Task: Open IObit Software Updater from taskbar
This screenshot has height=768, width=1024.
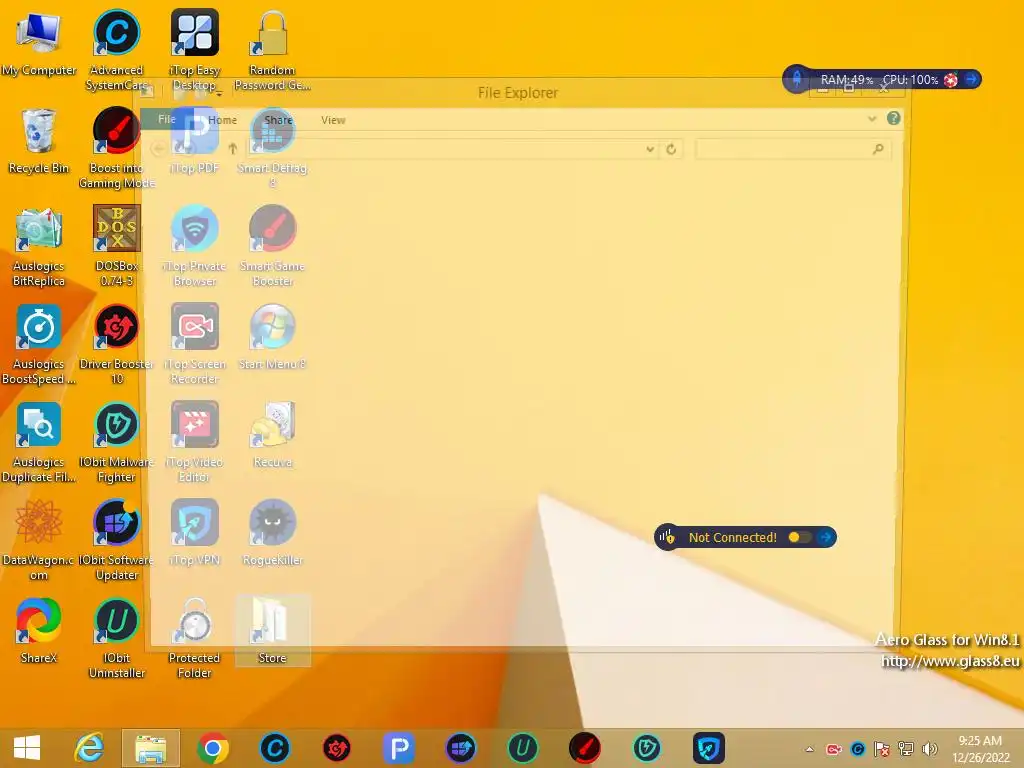Action: coord(460,748)
